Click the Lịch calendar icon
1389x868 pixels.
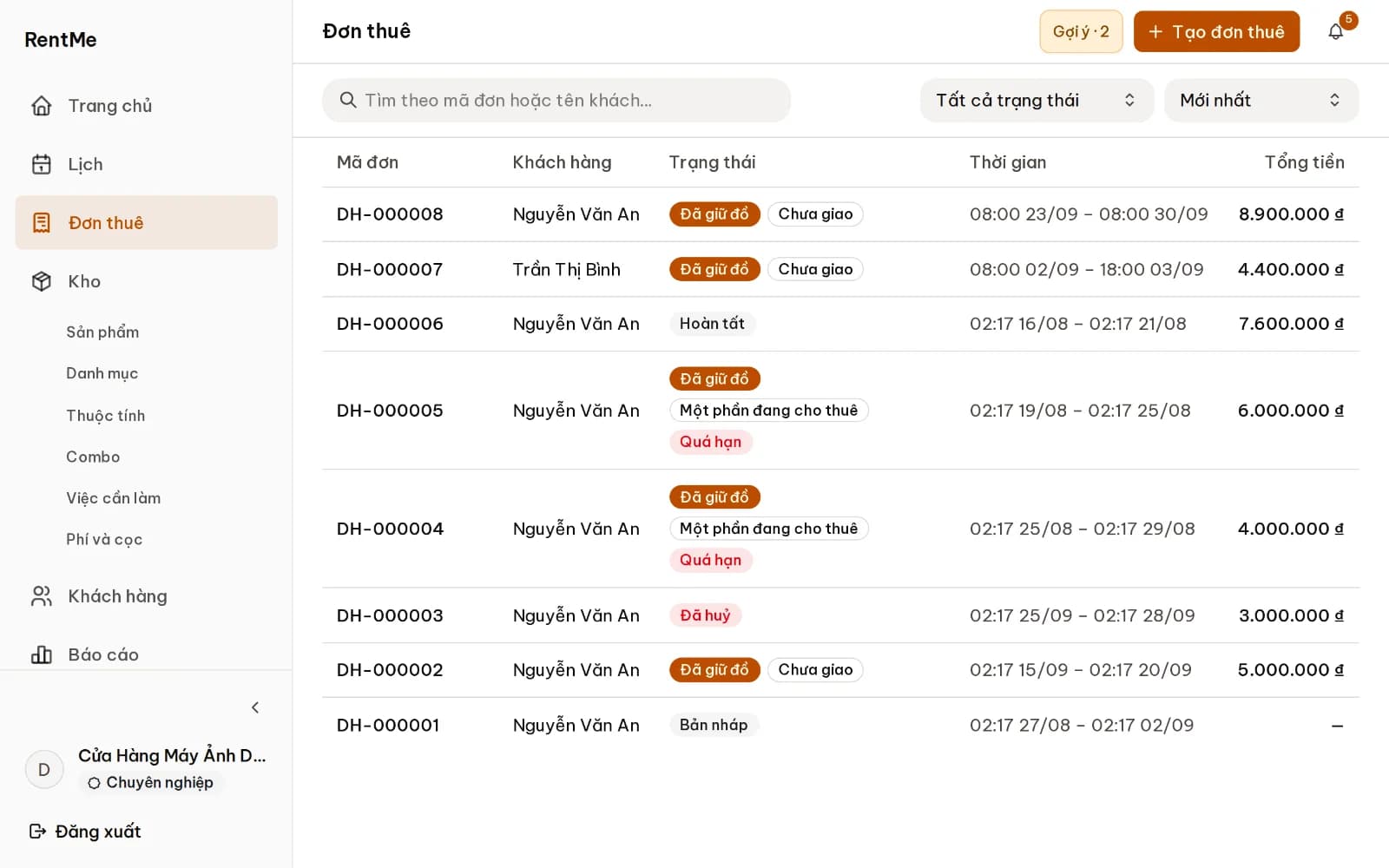pyautogui.click(x=42, y=164)
